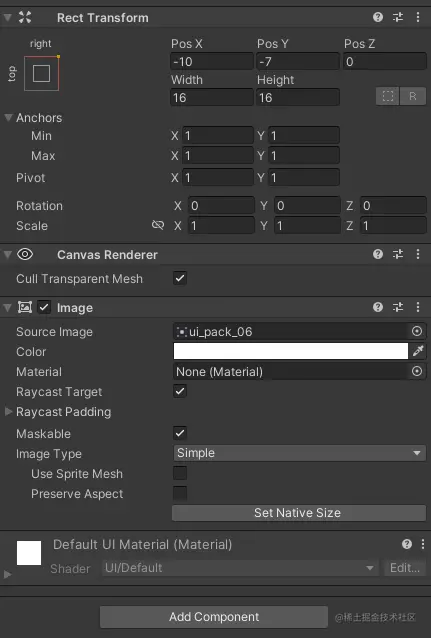Disable the Image component checkbox
Image resolution: width=431 pixels, height=638 pixels.
click(44, 307)
